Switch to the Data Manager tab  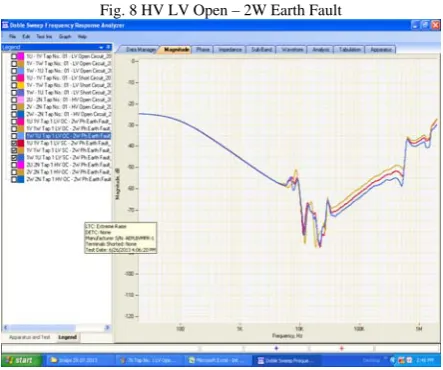[140, 50]
